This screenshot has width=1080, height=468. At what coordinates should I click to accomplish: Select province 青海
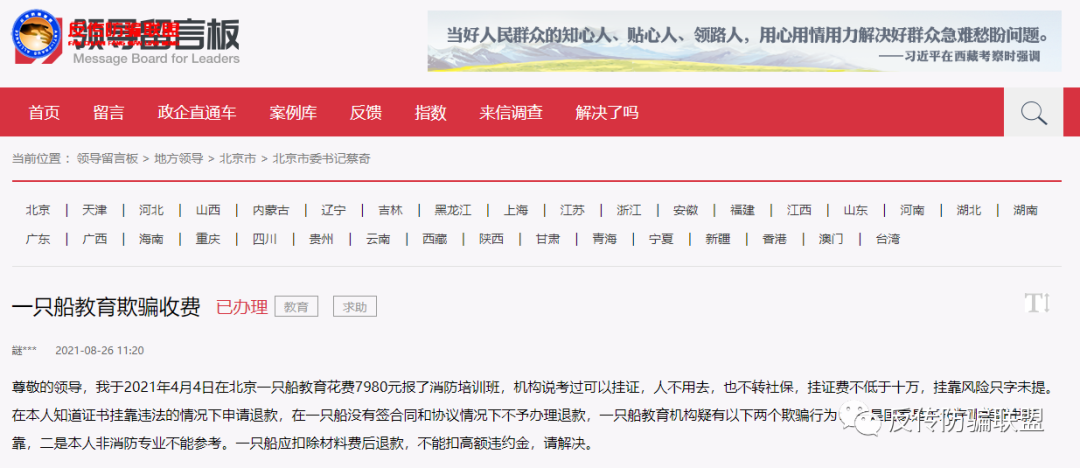pos(604,239)
